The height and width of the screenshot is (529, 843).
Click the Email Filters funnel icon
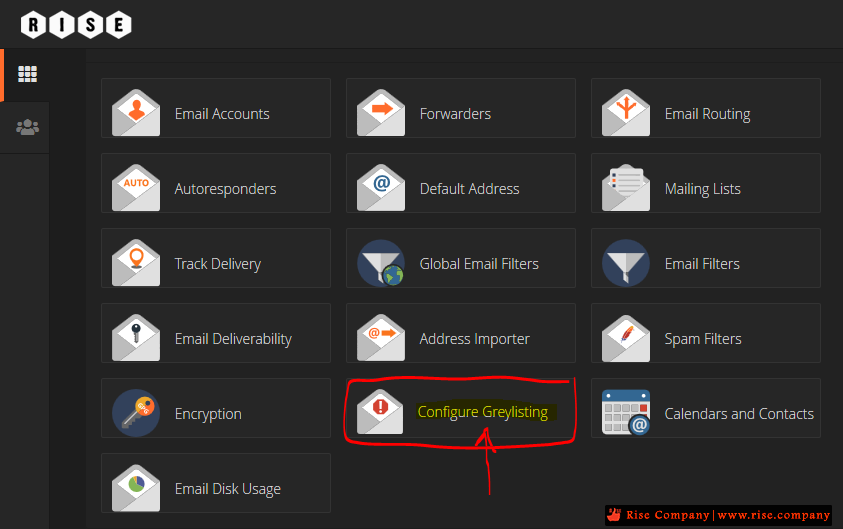click(626, 263)
